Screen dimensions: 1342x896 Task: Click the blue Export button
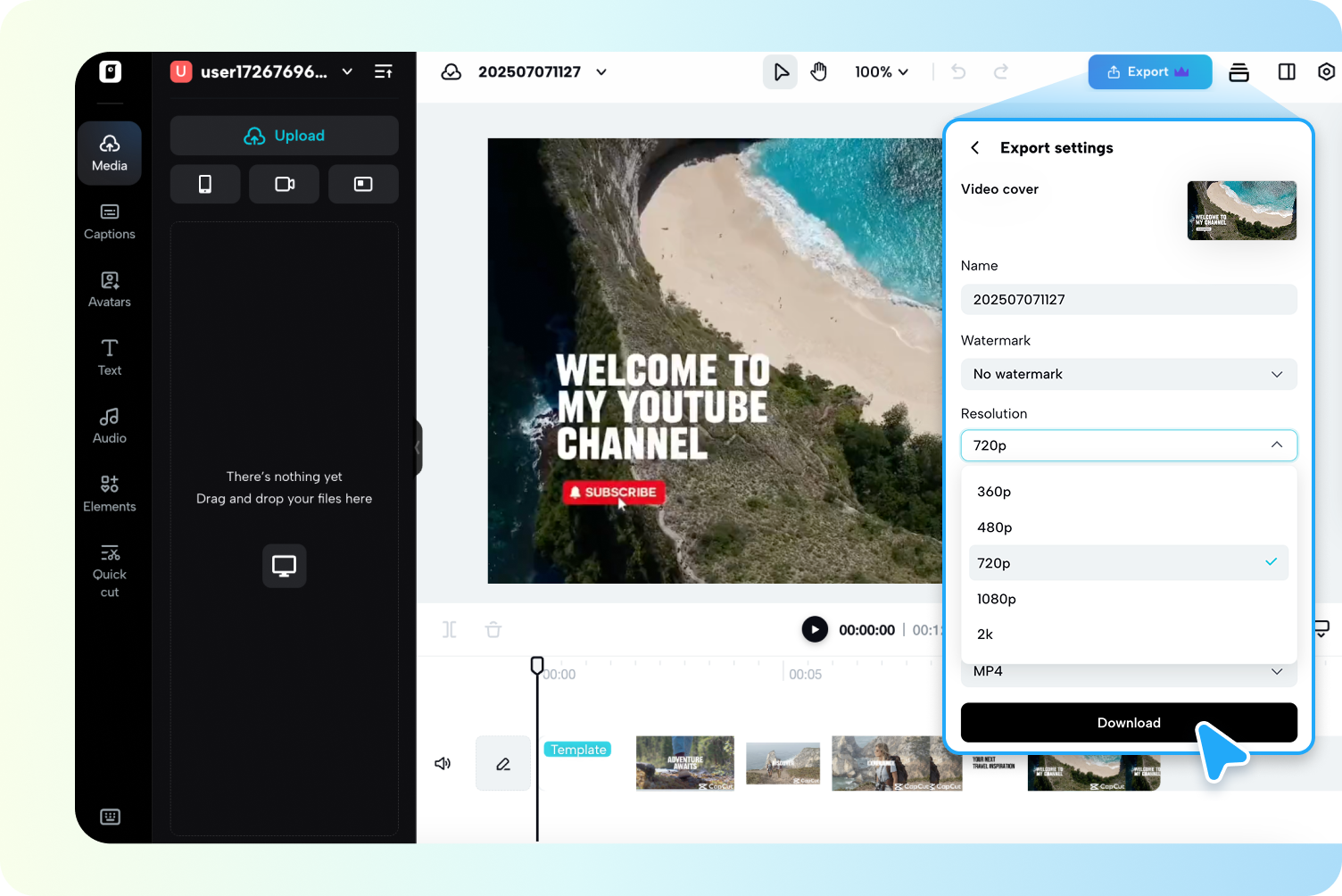tap(1150, 71)
